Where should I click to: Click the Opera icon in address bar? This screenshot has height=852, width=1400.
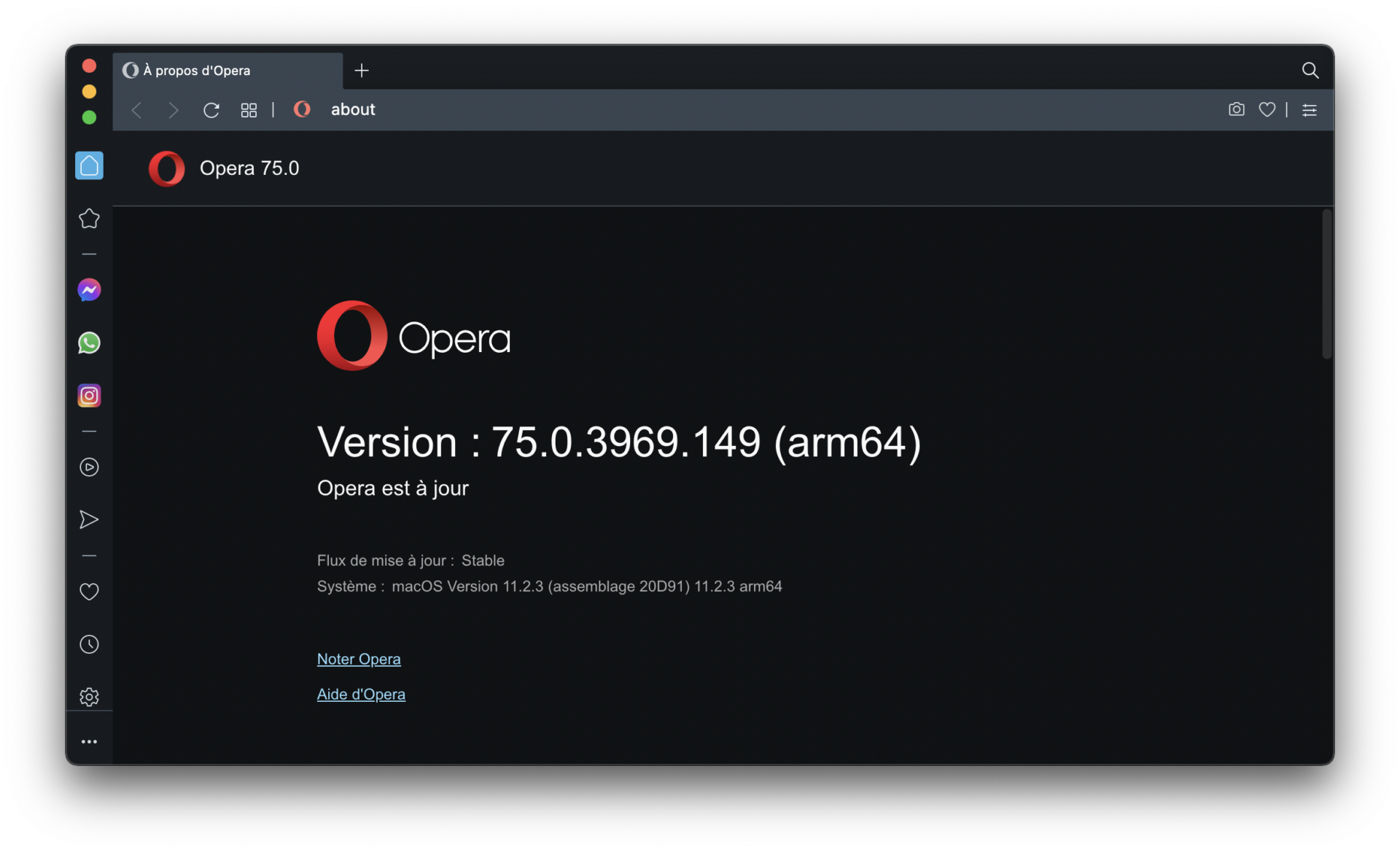(302, 109)
